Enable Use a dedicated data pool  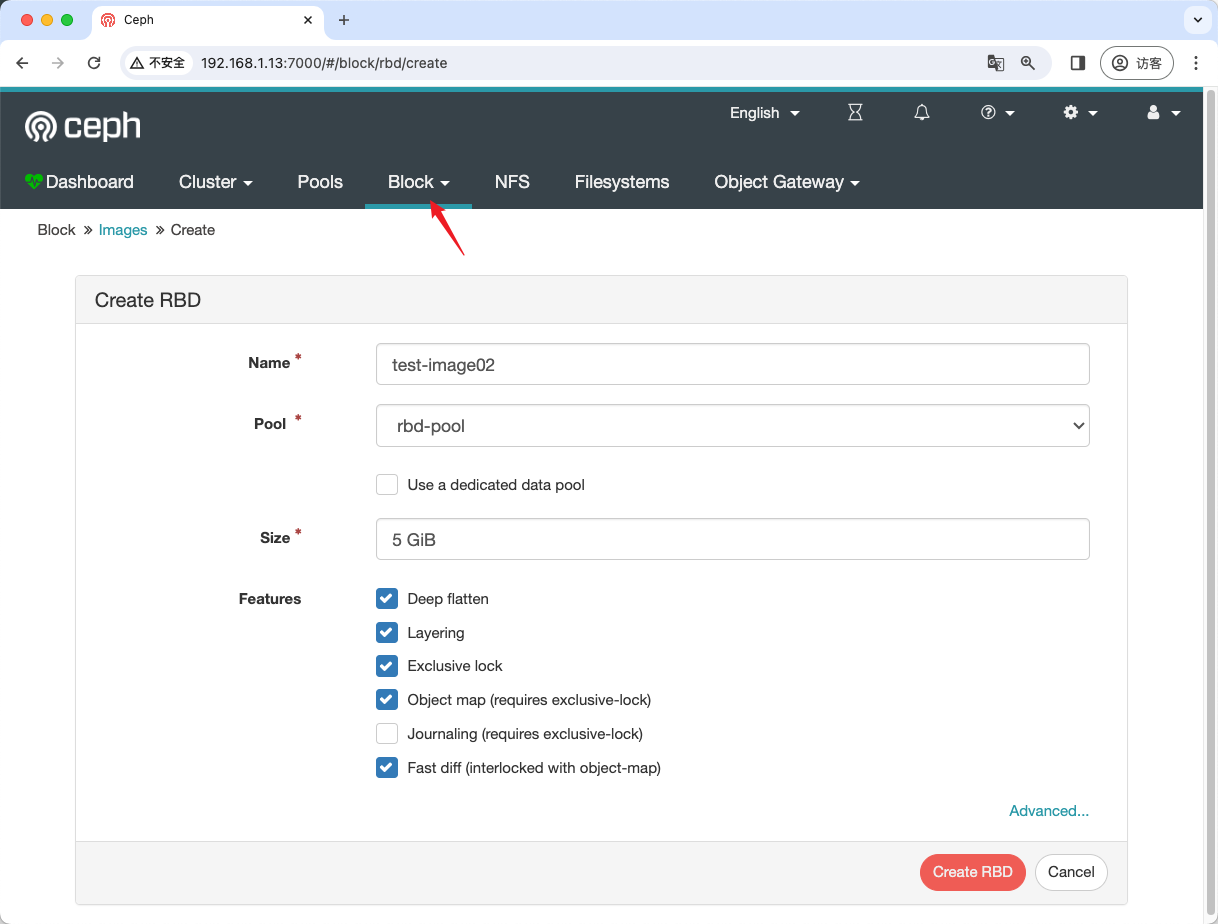[x=387, y=485]
